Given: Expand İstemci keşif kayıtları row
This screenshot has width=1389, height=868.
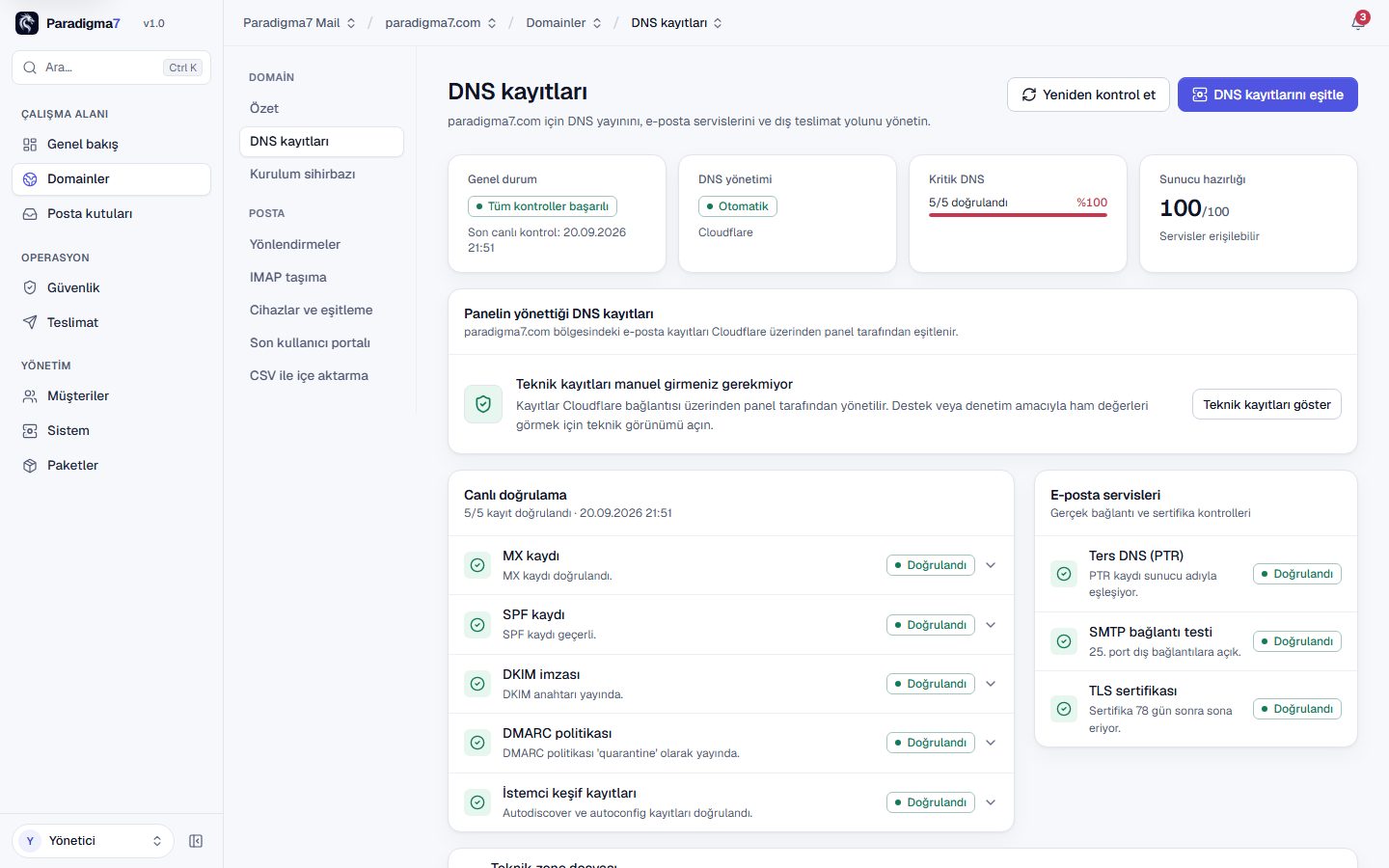Looking at the screenshot, I should point(731,802).
